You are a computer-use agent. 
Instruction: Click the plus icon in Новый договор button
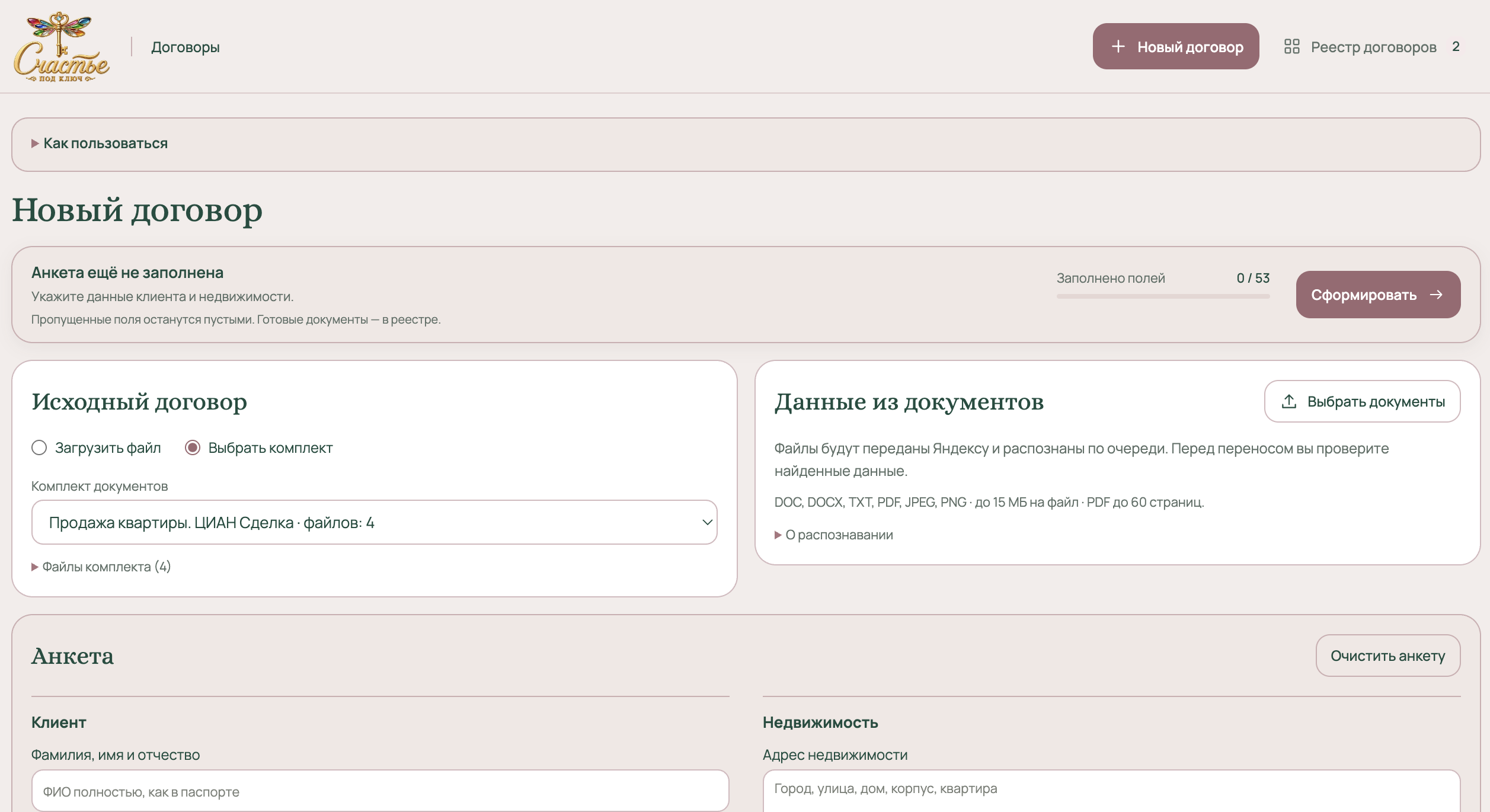(x=1118, y=46)
